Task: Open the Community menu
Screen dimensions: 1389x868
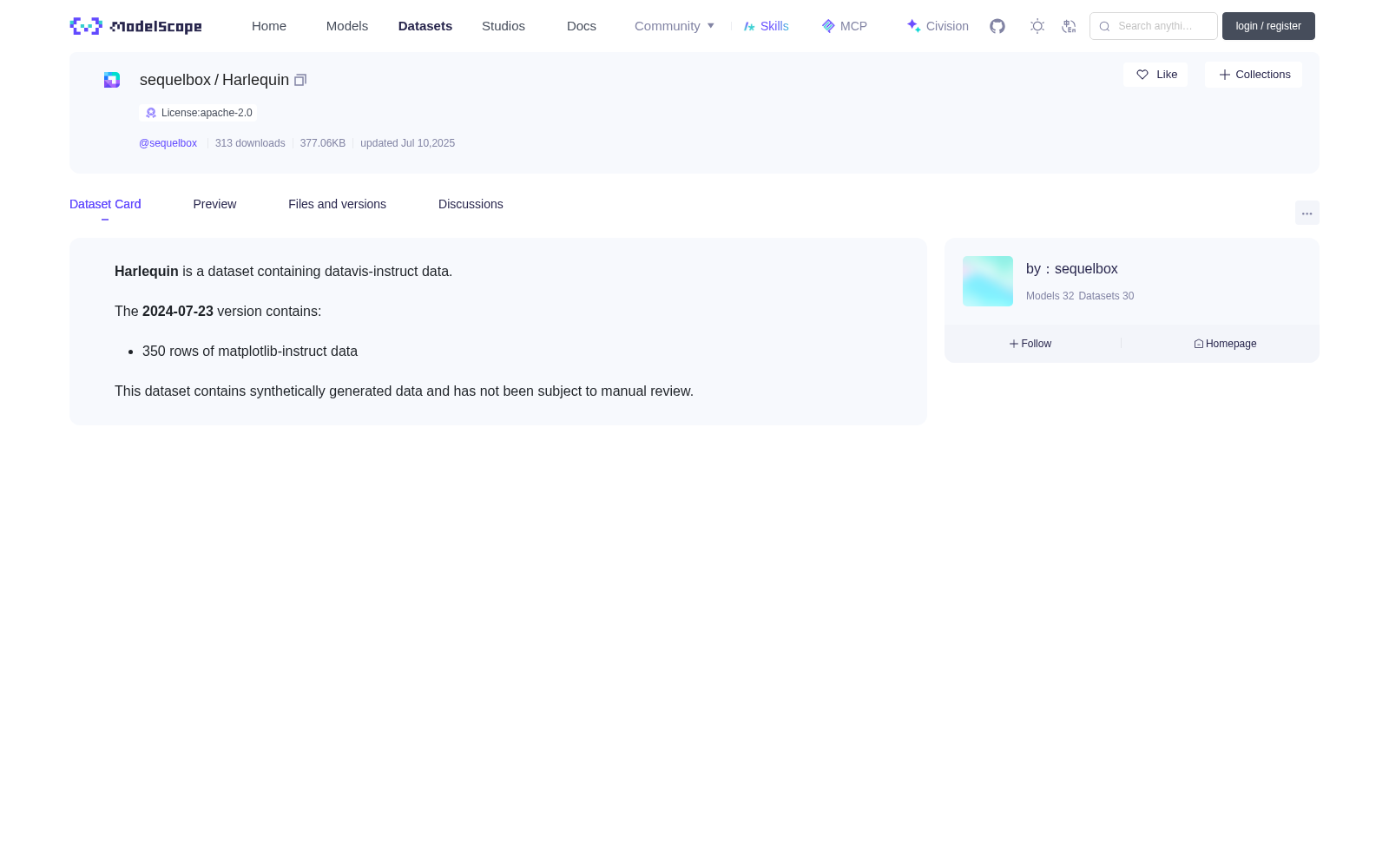Action: tap(668, 26)
